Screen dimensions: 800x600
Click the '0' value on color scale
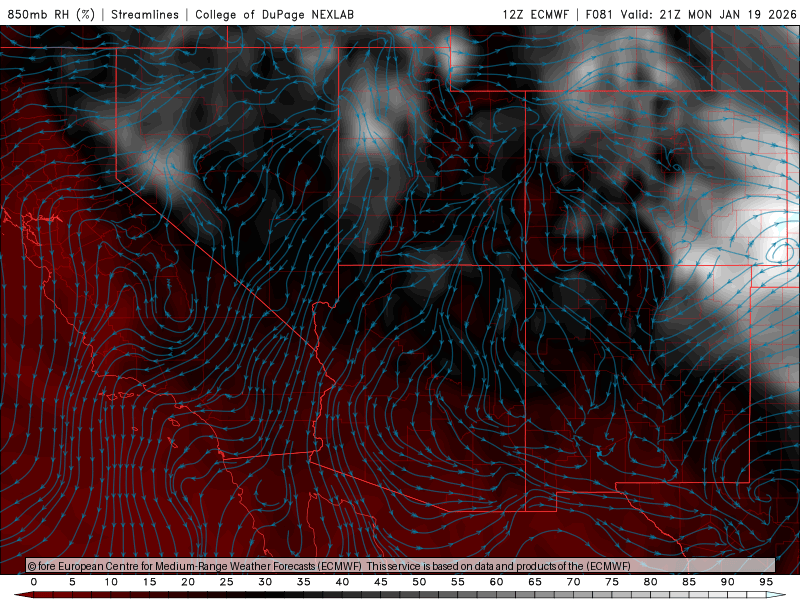(x=34, y=582)
